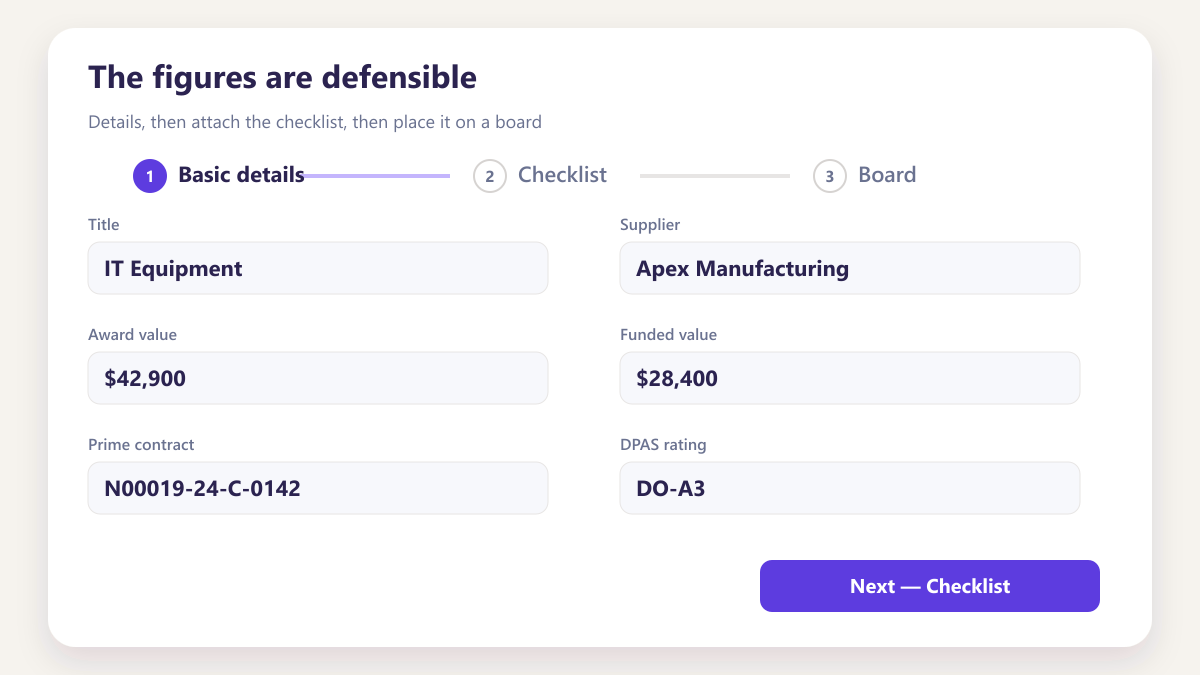Edit the Title field
1200x675 pixels.
pyautogui.click(x=318, y=268)
